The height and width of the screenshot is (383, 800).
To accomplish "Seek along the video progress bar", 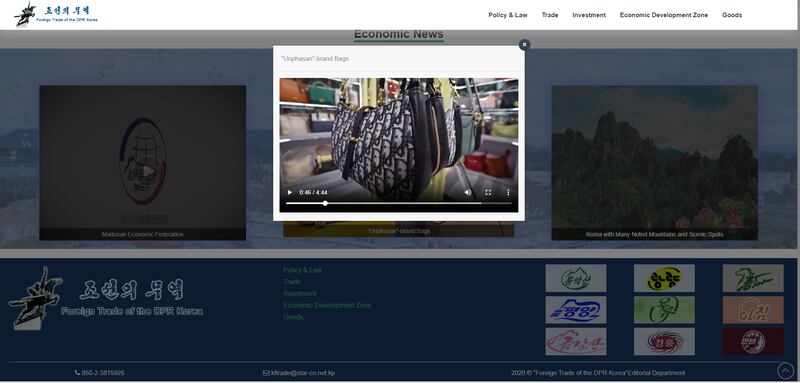I will pyautogui.click(x=398, y=203).
